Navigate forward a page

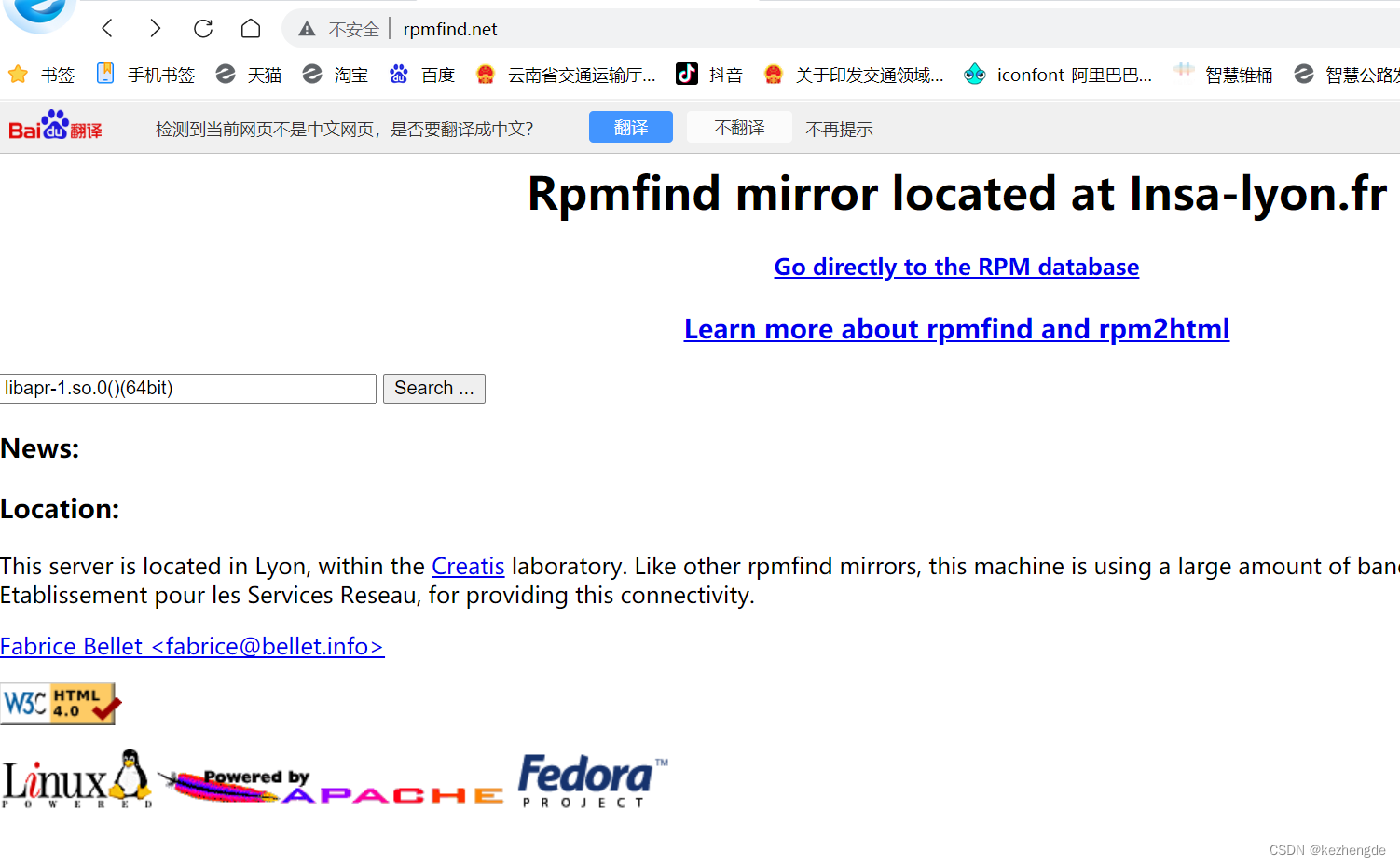(x=155, y=28)
